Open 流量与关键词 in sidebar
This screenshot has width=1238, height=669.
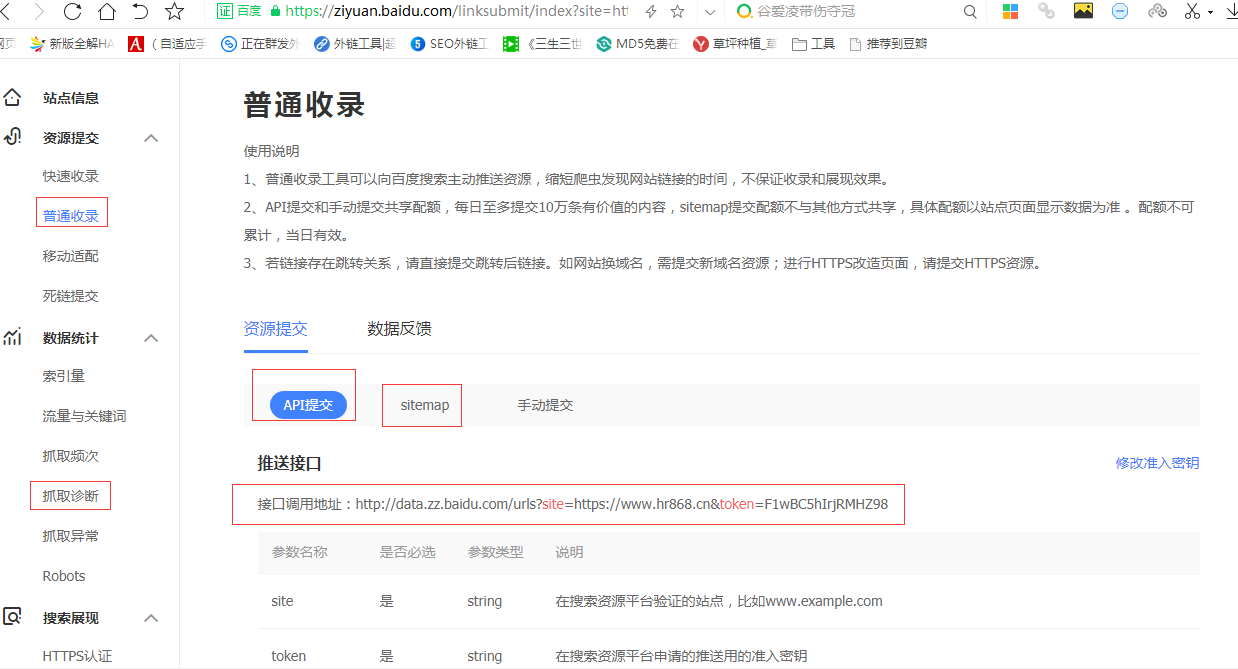click(85, 416)
